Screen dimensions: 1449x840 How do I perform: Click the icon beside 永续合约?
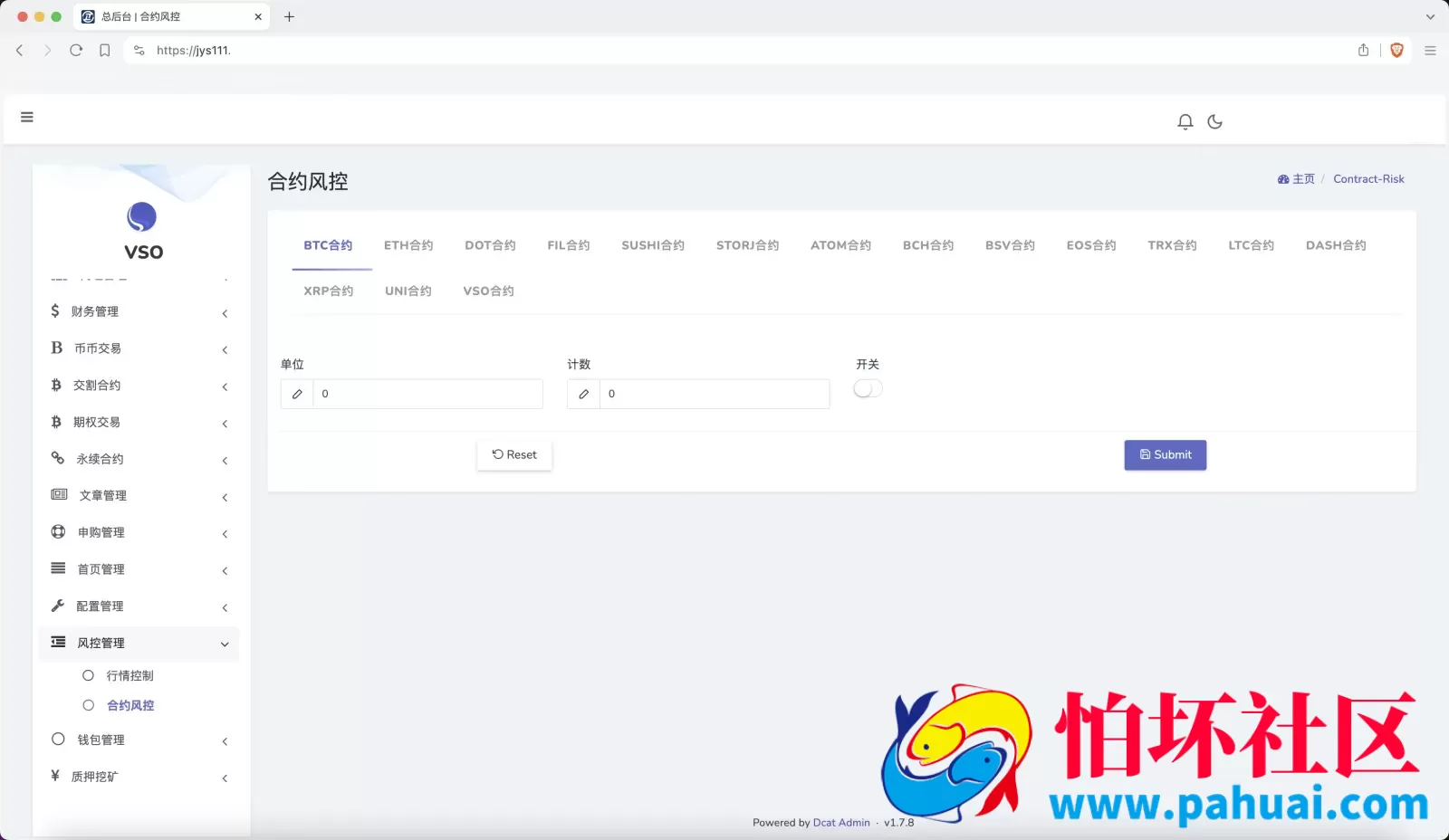[58, 458]
